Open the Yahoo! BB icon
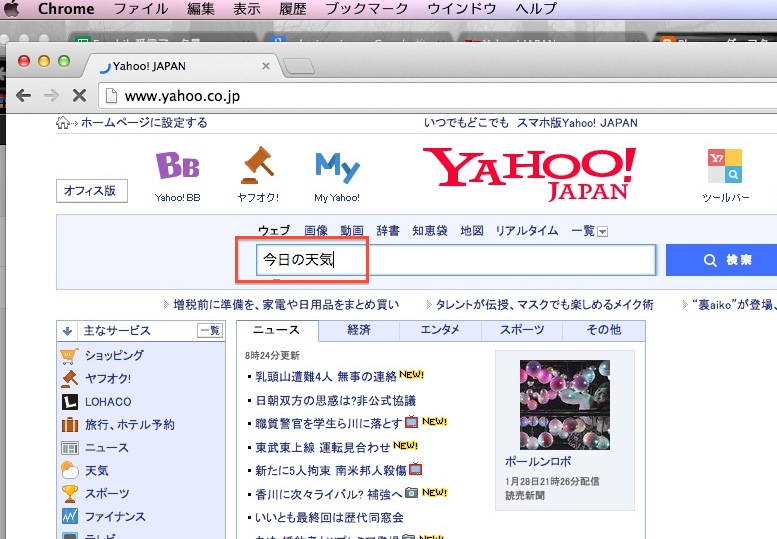The image size is (777, 539). pos(177,165)
